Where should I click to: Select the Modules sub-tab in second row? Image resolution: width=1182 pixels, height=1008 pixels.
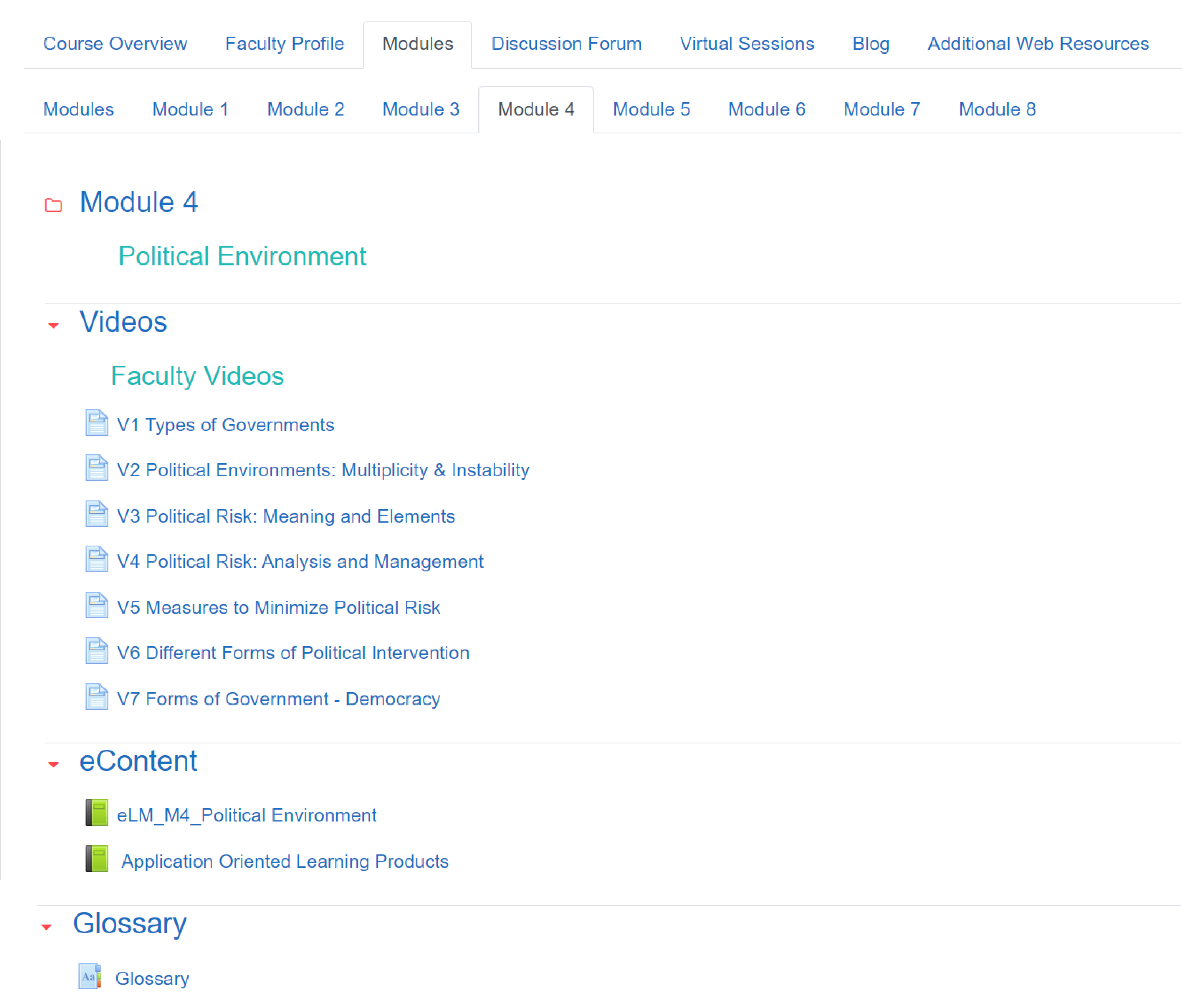(x=79, y=110)
